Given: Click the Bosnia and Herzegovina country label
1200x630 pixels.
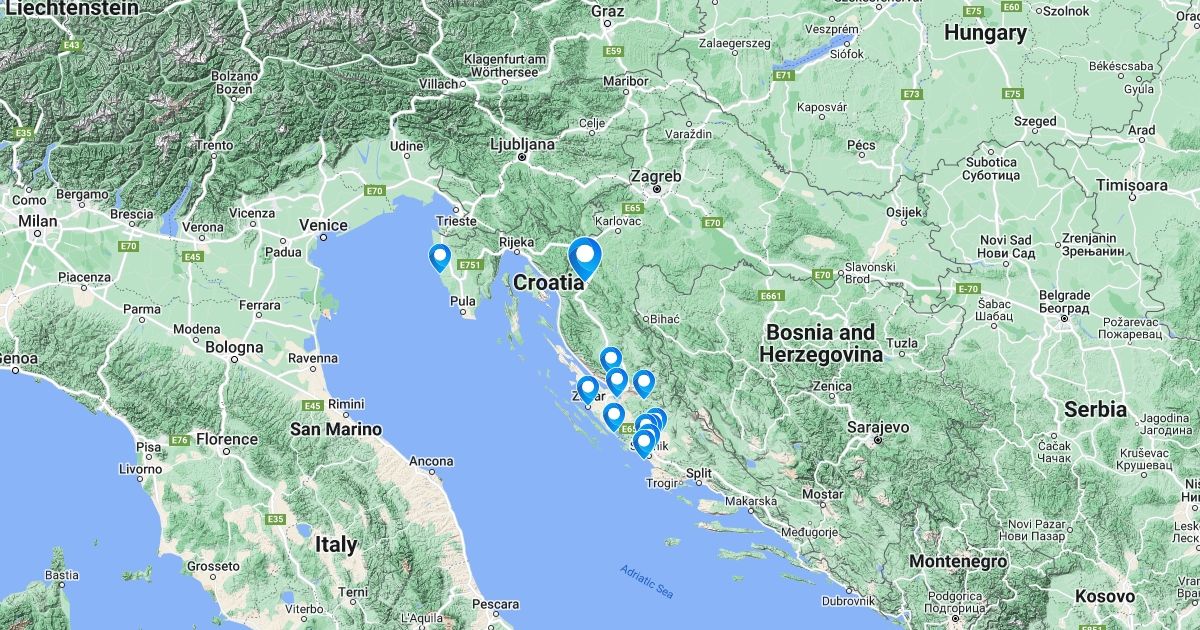Looking at the screenshot, I should pos(820,343).
